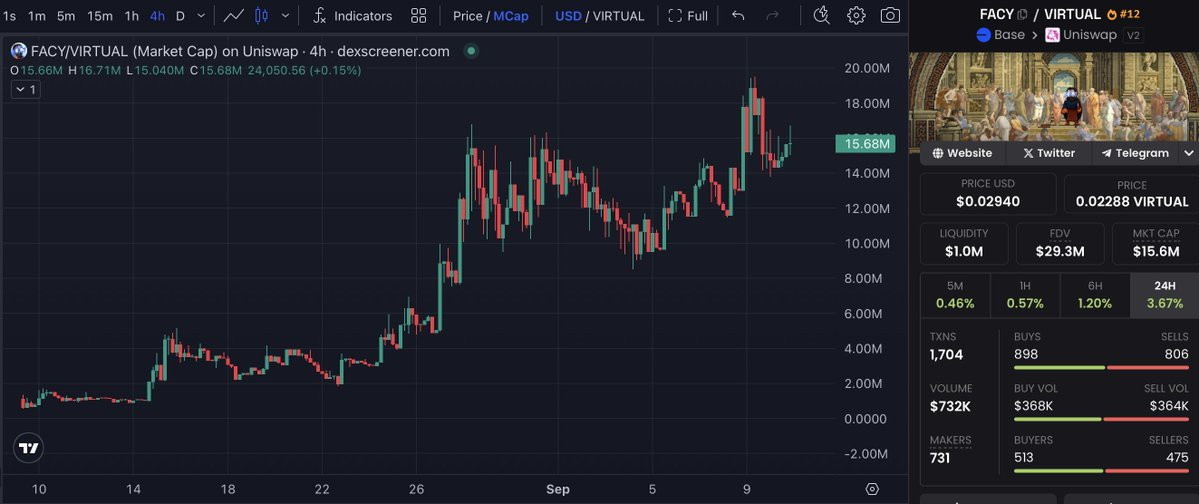Click the VOLUME $732K value
Viewport: 1199px width, 504px height.
950,407
